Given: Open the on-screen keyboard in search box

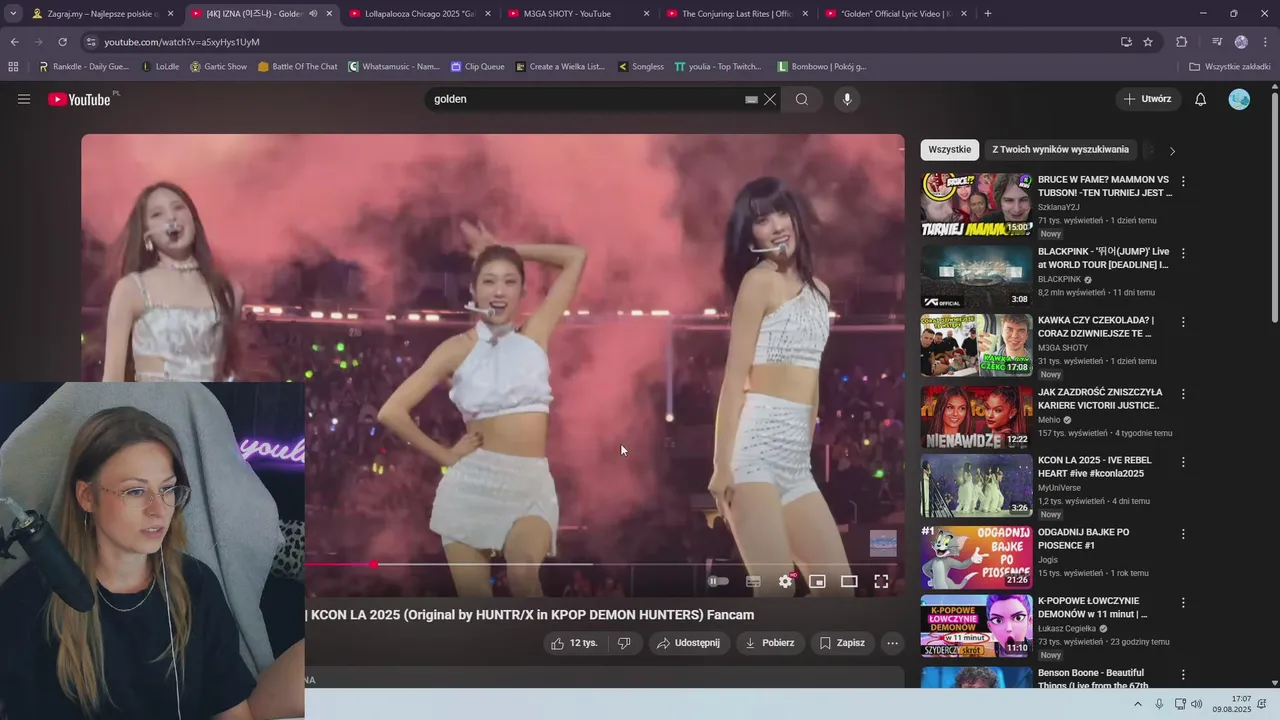Looking at the screenshot, I should point(751,99).
